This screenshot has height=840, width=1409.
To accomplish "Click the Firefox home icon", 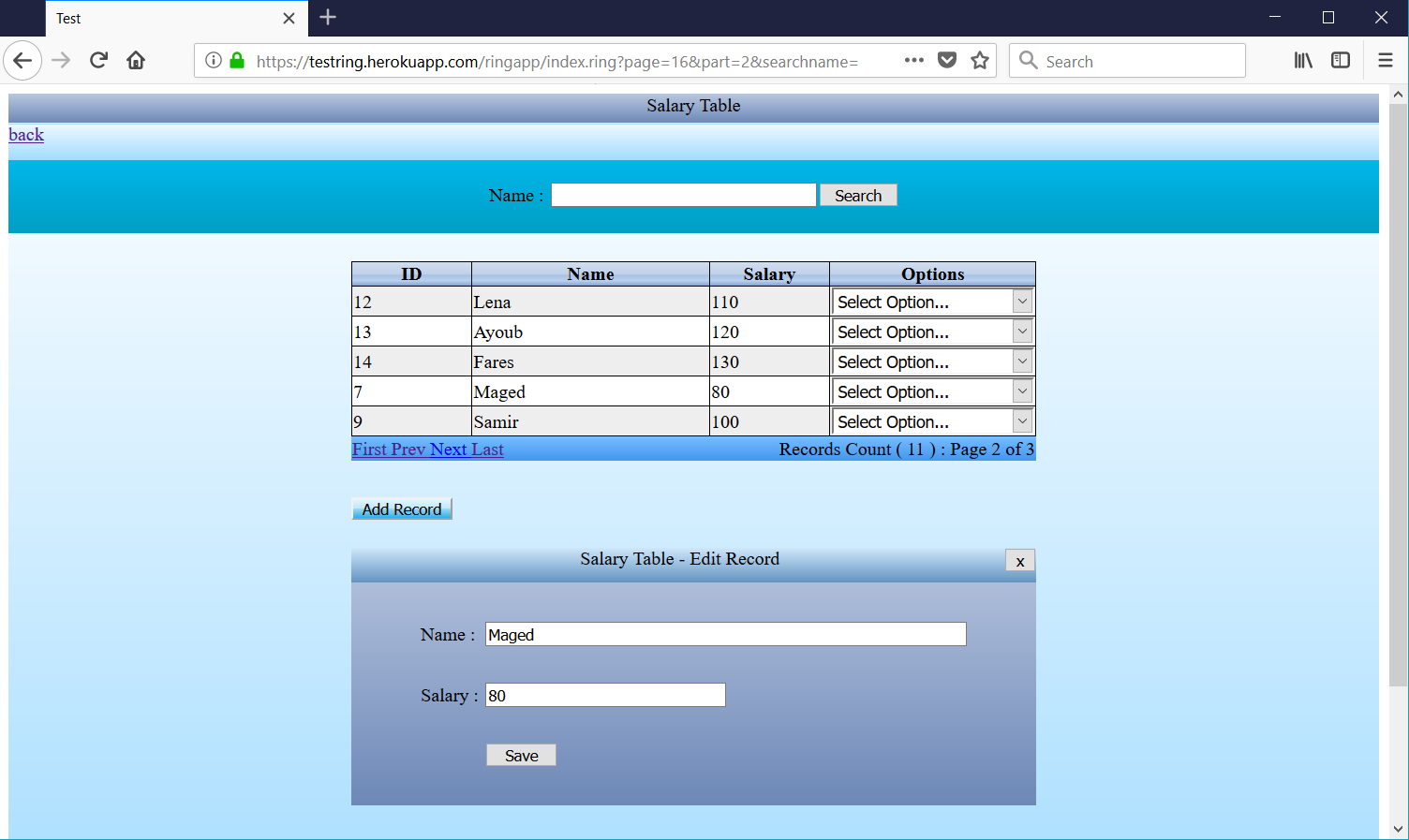I will pyautogui.click(x=135, y=60).
